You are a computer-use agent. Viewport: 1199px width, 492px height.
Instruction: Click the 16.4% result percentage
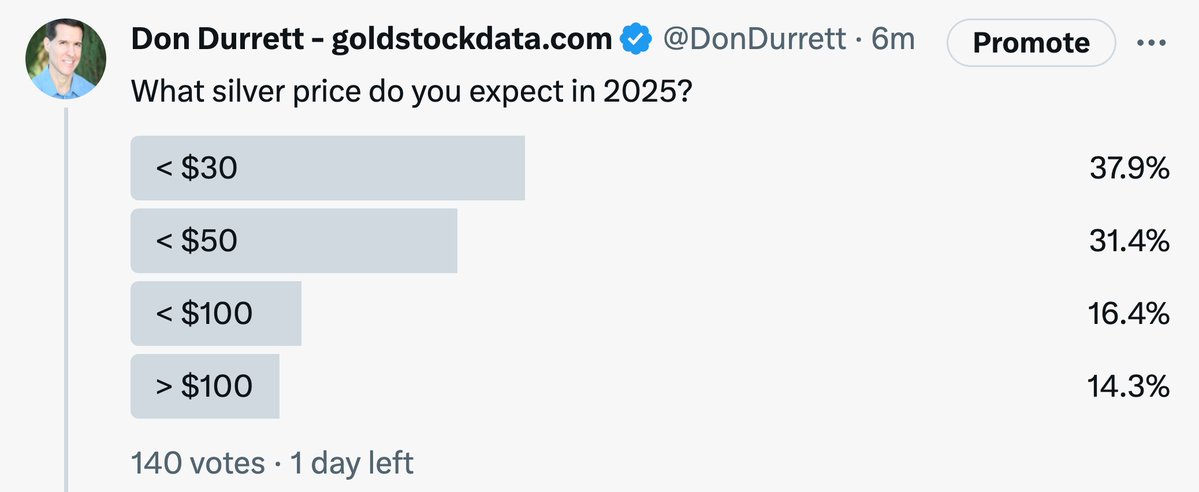[1129, 313]
